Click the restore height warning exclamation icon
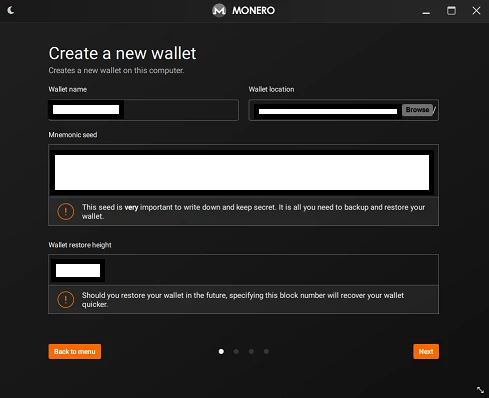 tap(66, 299)
